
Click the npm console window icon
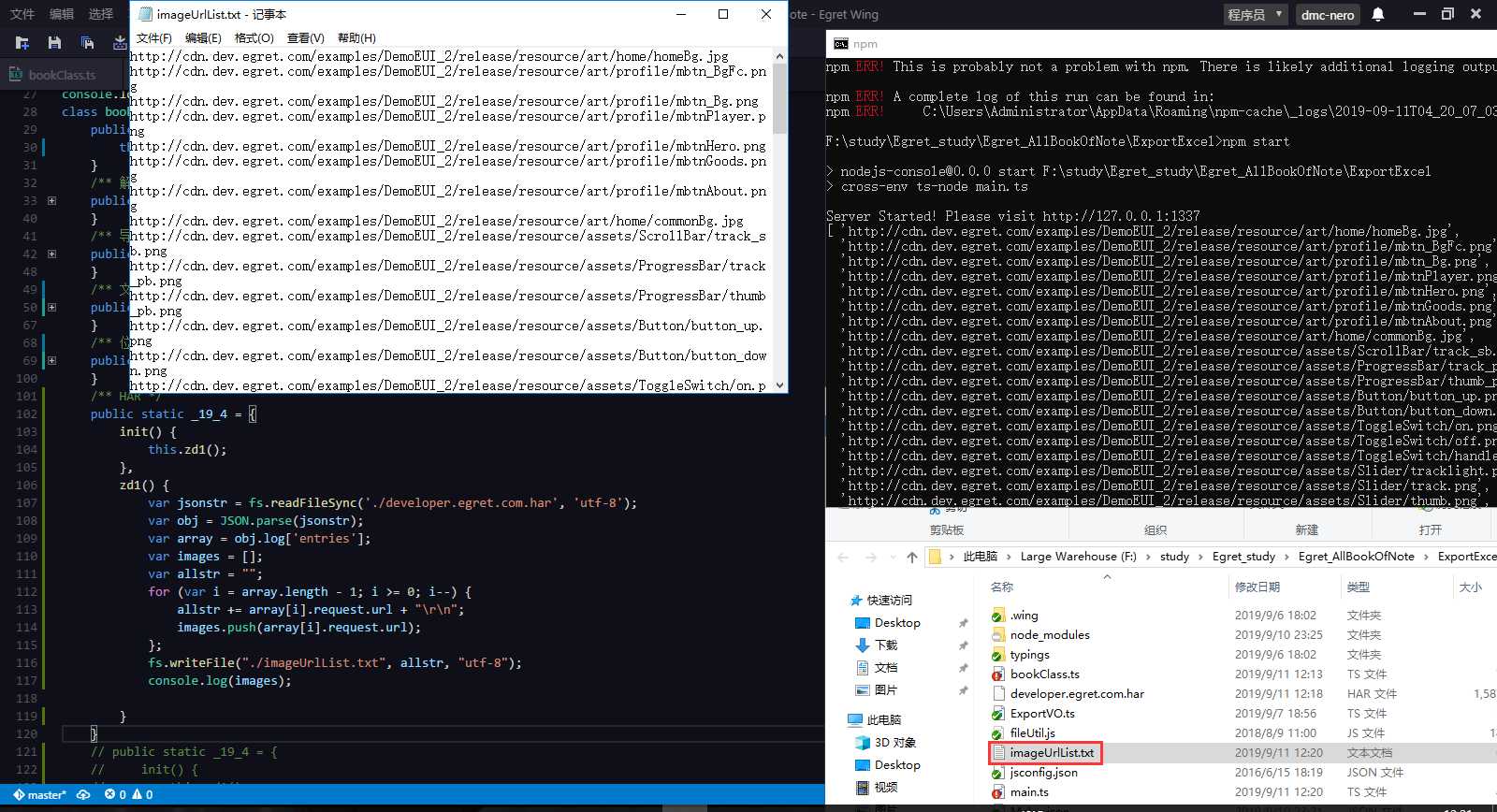tap(841, 44)
